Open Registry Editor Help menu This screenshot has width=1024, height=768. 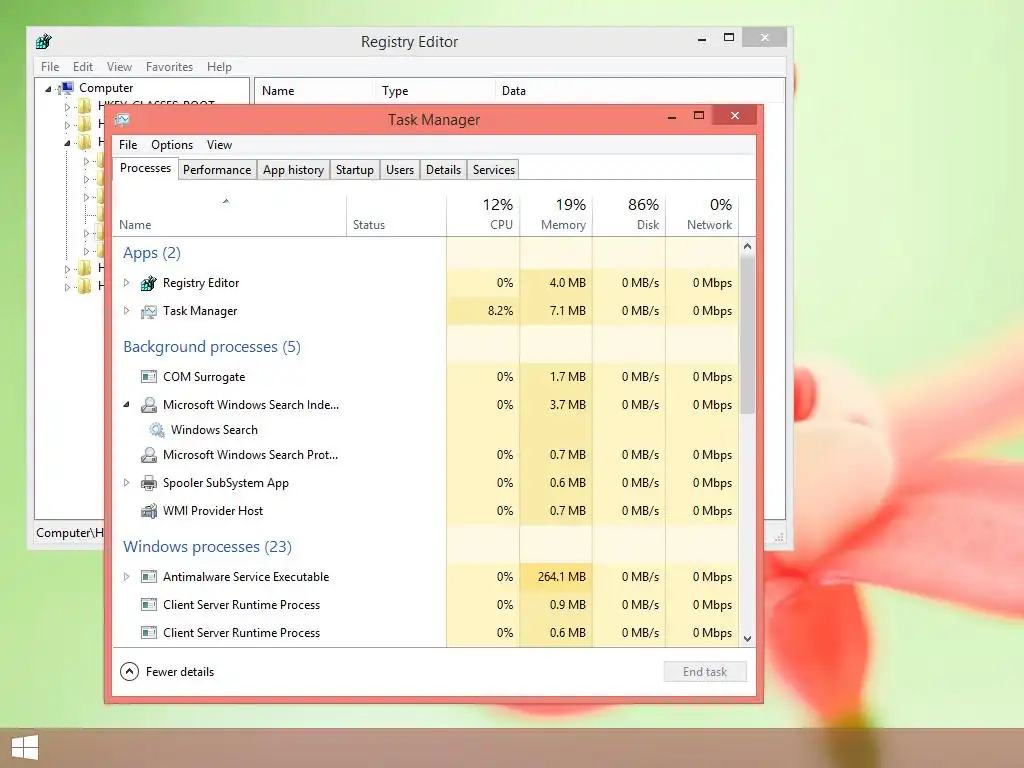(219, 67)
